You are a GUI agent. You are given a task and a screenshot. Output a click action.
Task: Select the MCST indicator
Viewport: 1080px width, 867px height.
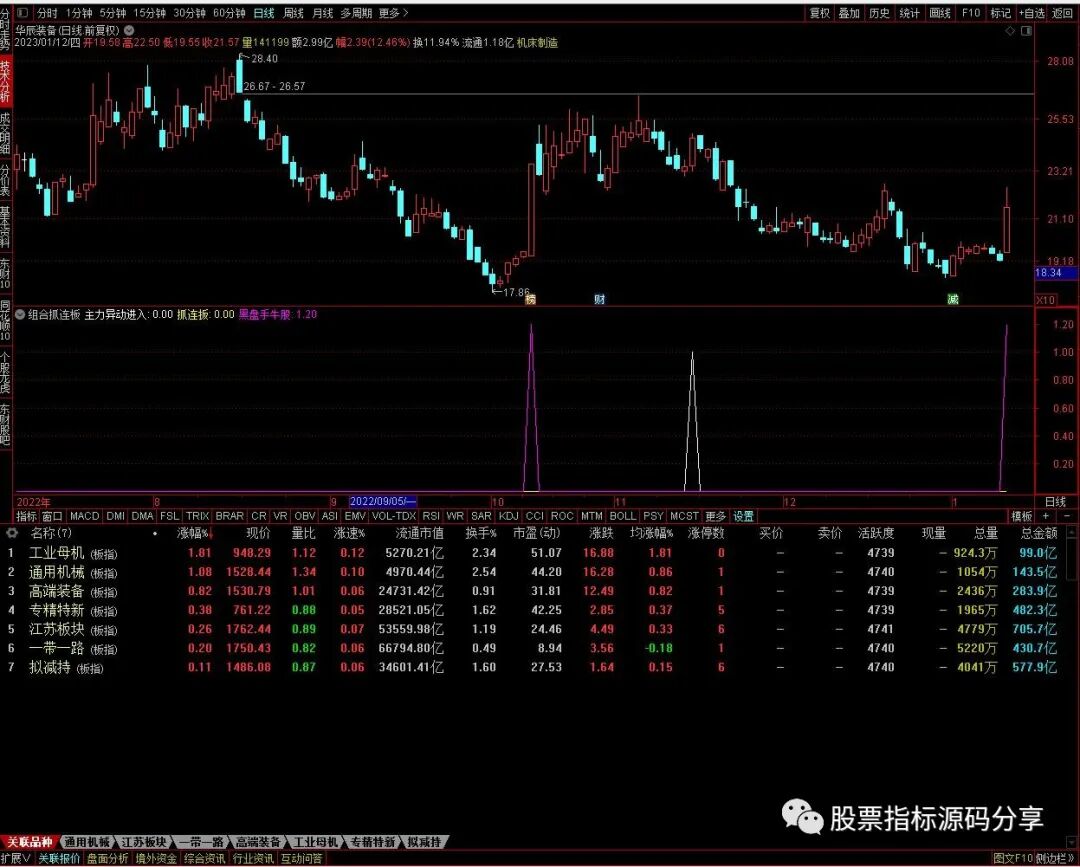pyautogui.click(x=685, y=516)
